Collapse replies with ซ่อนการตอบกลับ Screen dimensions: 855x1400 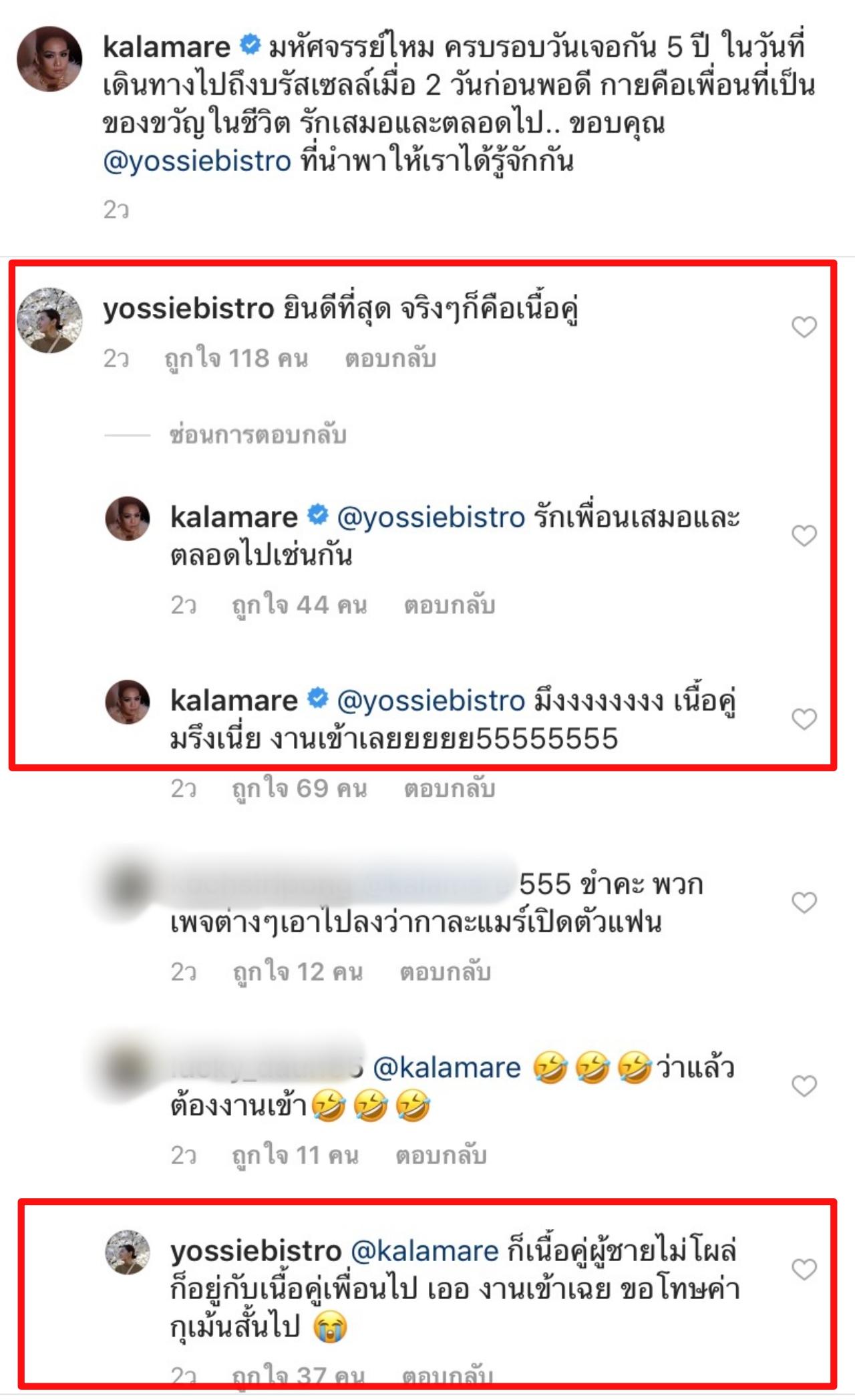click(257, 435)
